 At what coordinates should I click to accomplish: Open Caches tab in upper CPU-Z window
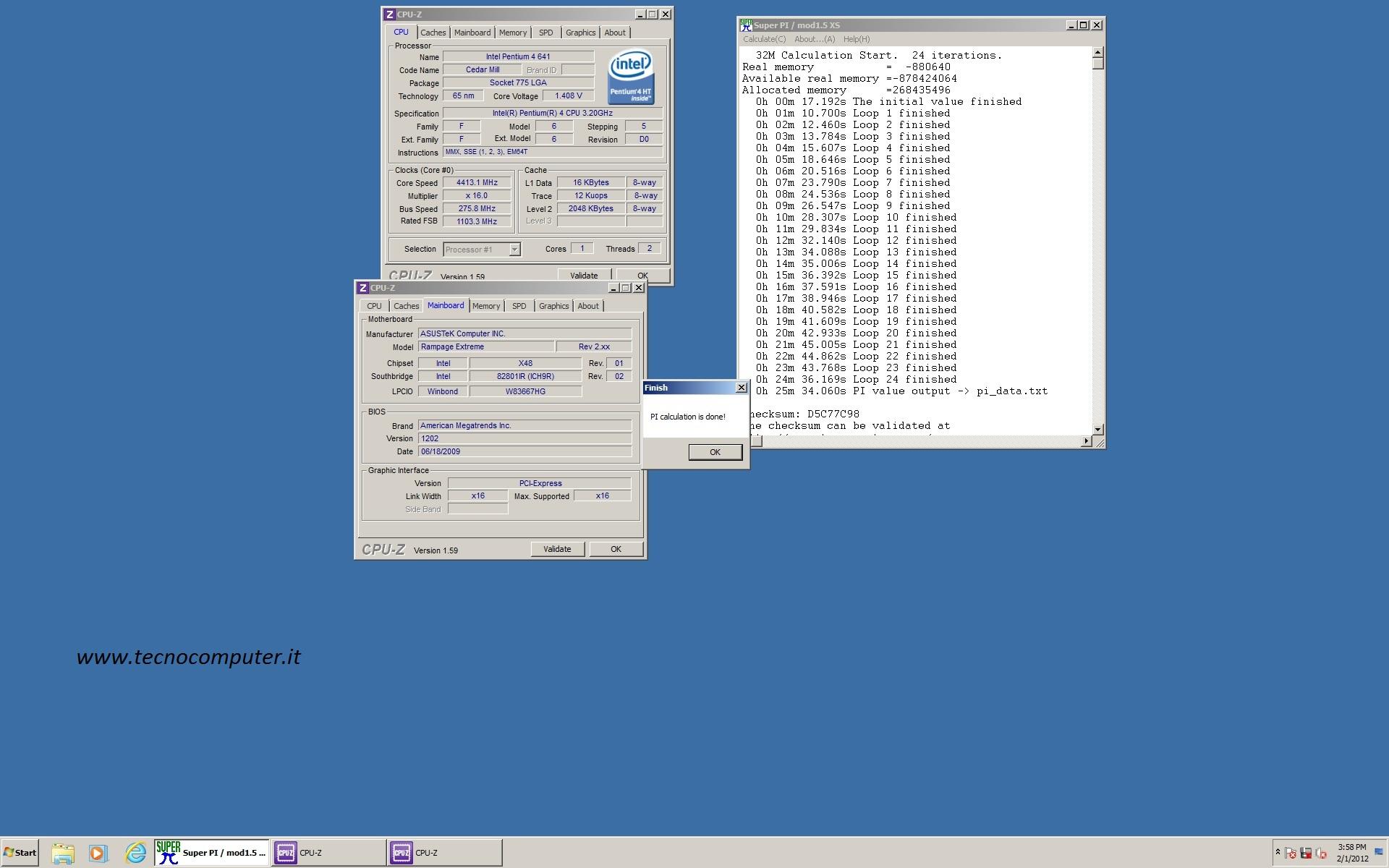click(433, 33)
